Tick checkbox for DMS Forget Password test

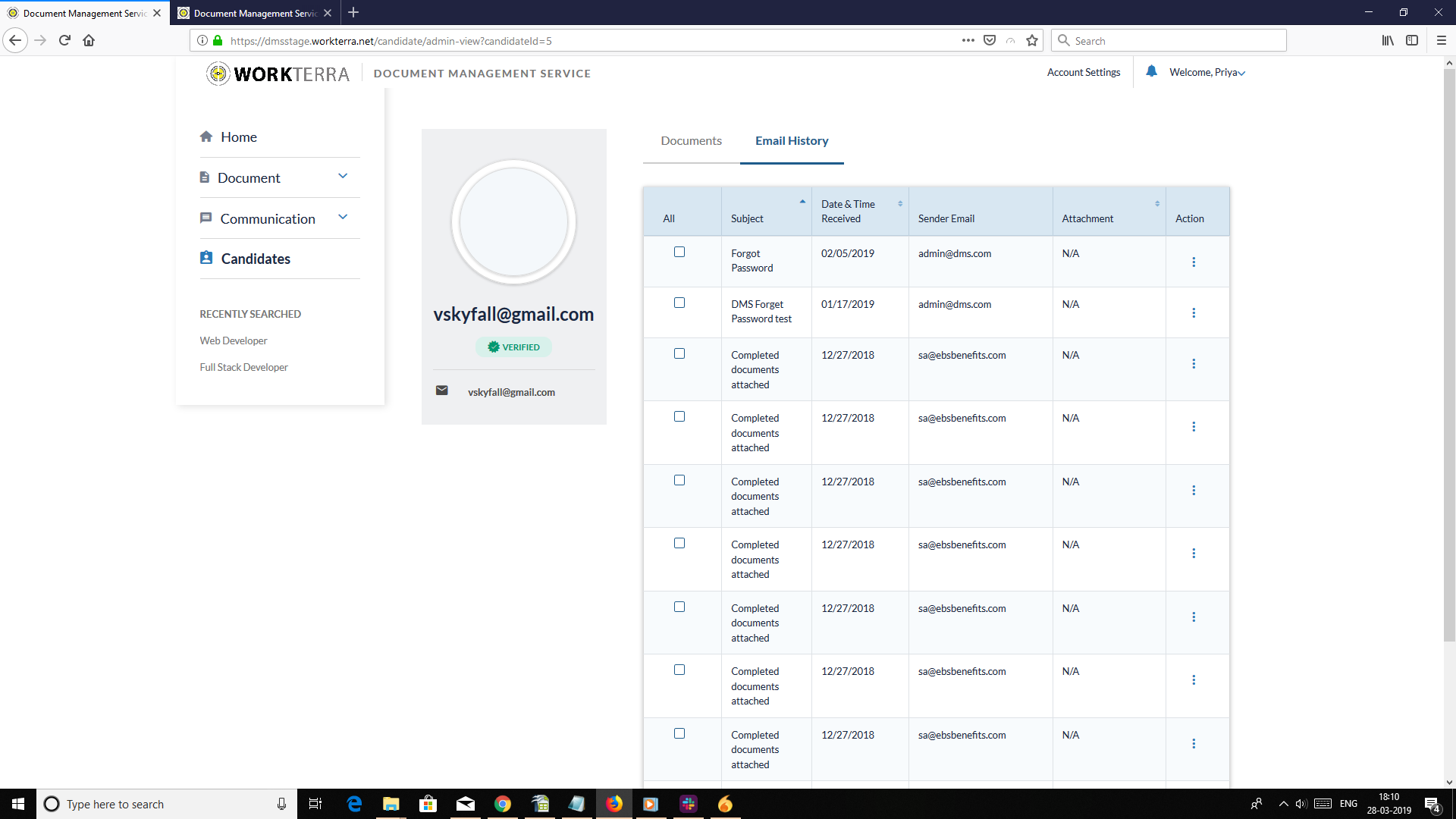coord(679,303)
